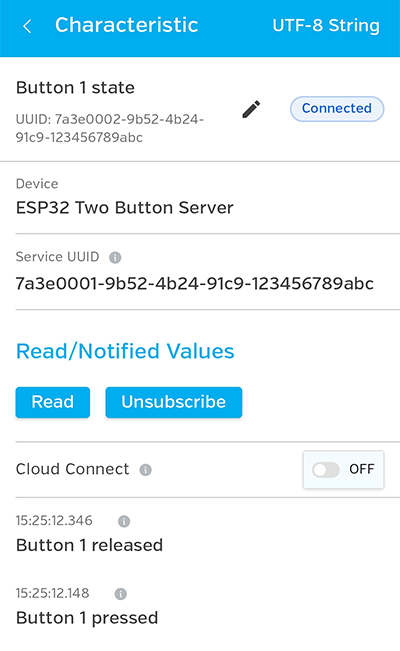Edit characteristic name with pencil icon
This screenshot has height=651, width=400.
pyautogui.click(x=251, y=109)
